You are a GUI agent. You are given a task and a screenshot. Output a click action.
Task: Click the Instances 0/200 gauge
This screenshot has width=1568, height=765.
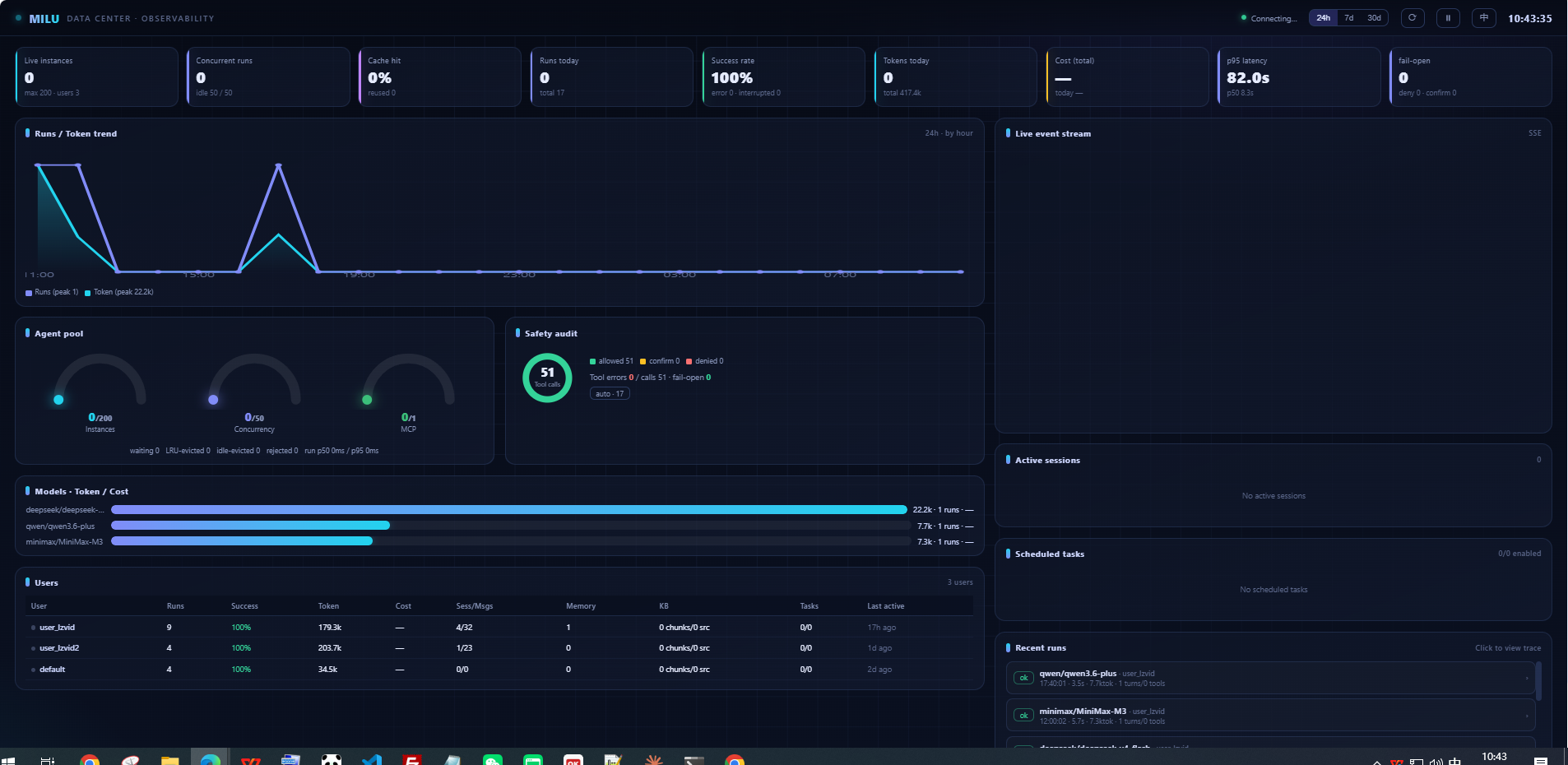[100, 392]
